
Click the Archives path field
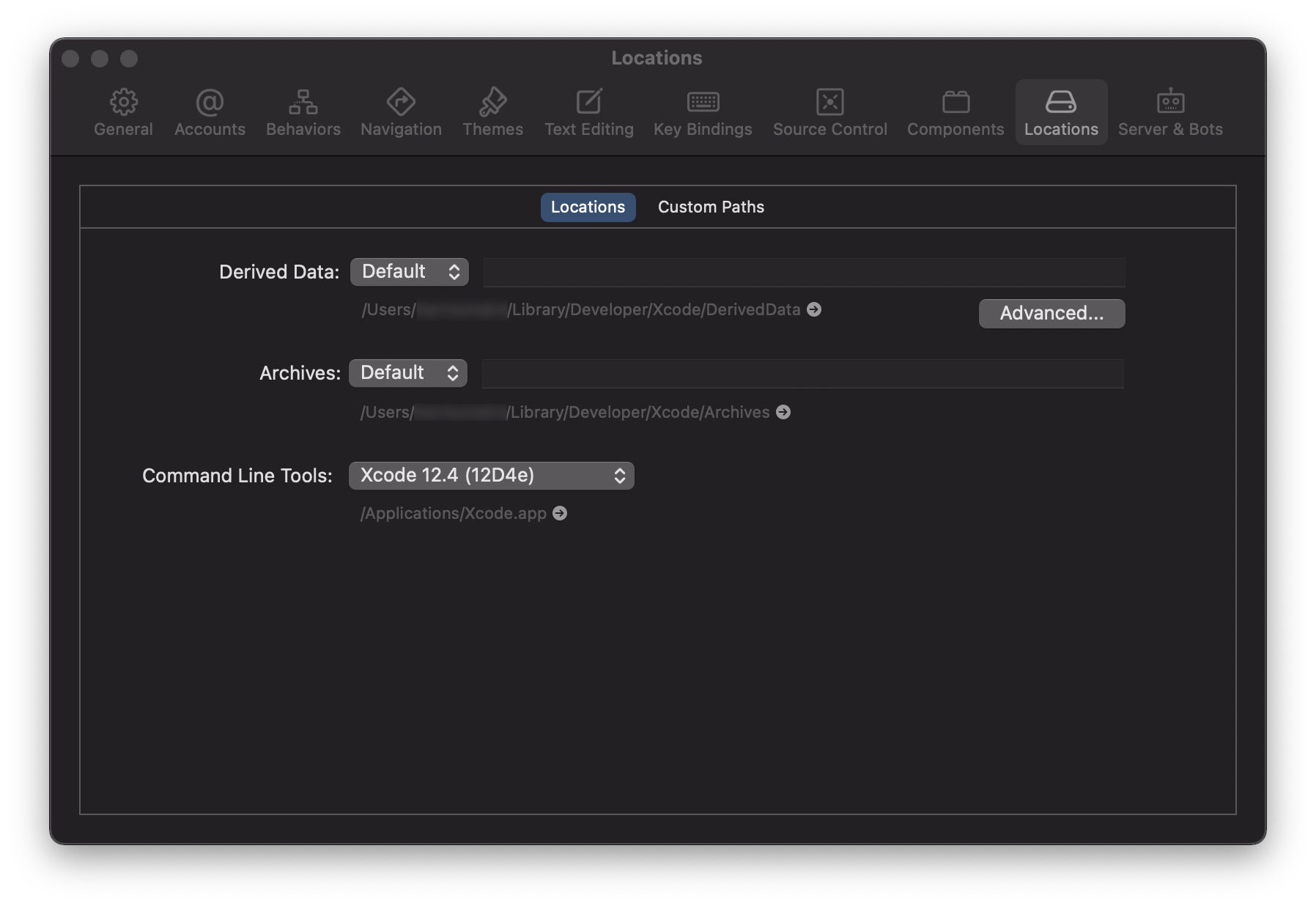coord(802,373)
